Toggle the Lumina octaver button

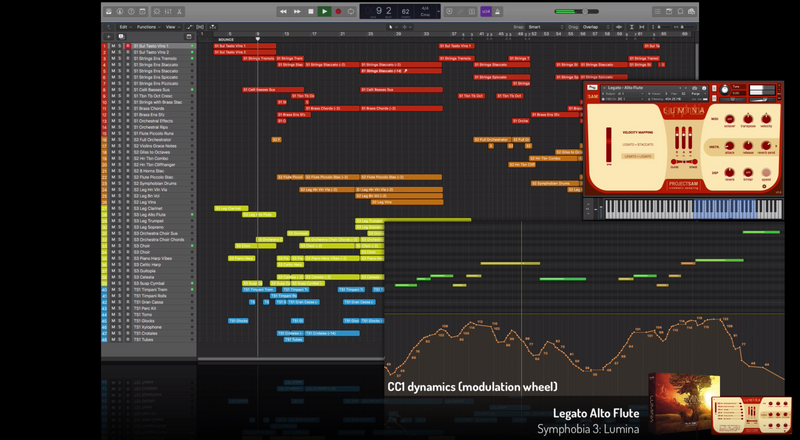(x=730, y=119)
